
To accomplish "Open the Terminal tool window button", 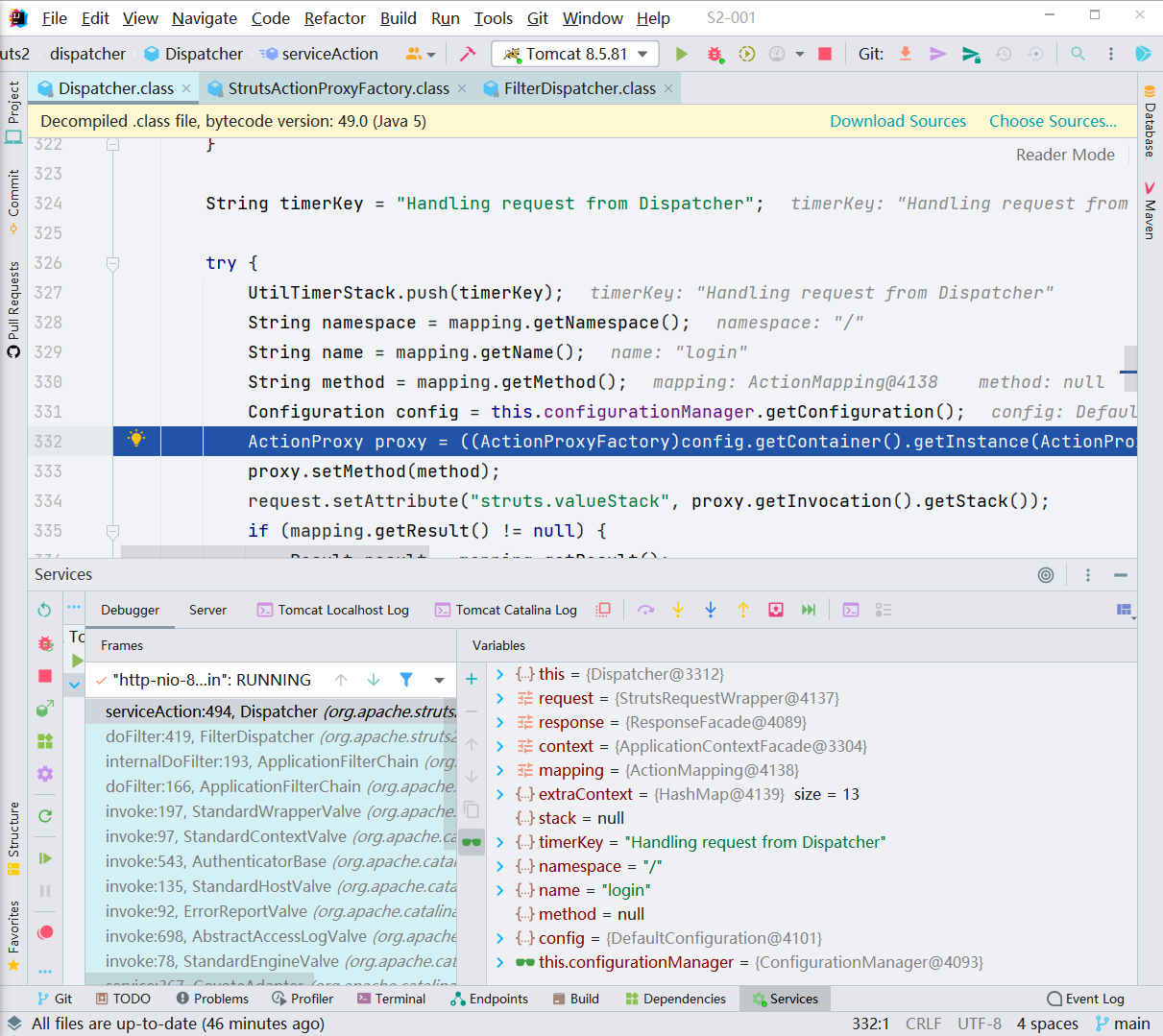I will pyautogui.click(x=391, y=999).
